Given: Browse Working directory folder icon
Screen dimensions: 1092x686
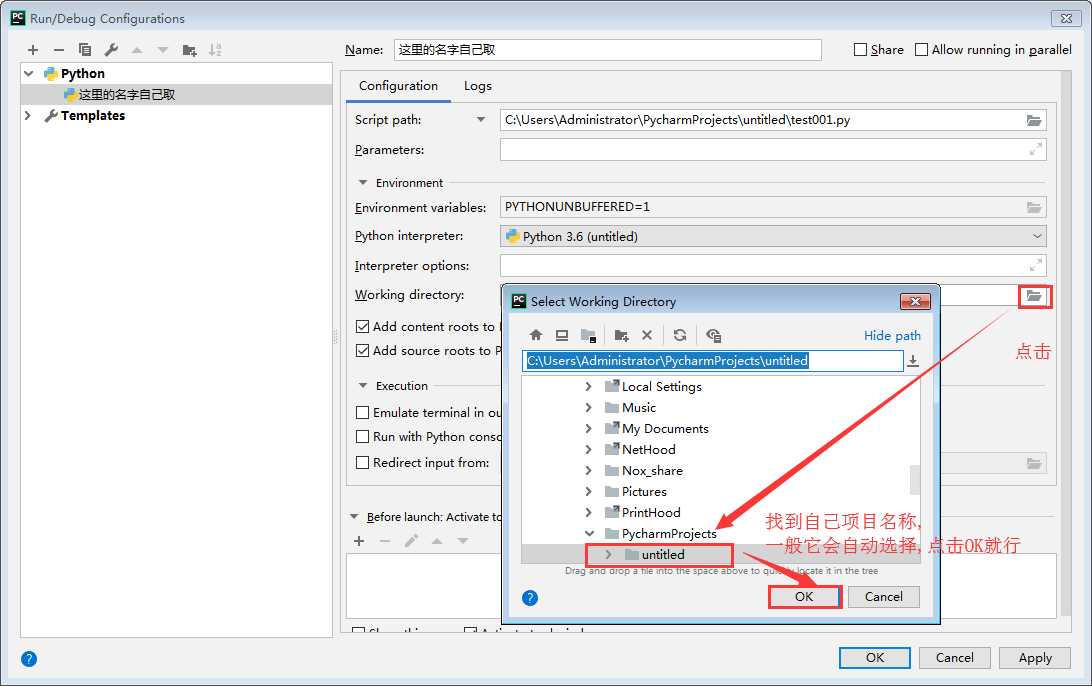Looking at the screenshot, I should point(1034,297).
